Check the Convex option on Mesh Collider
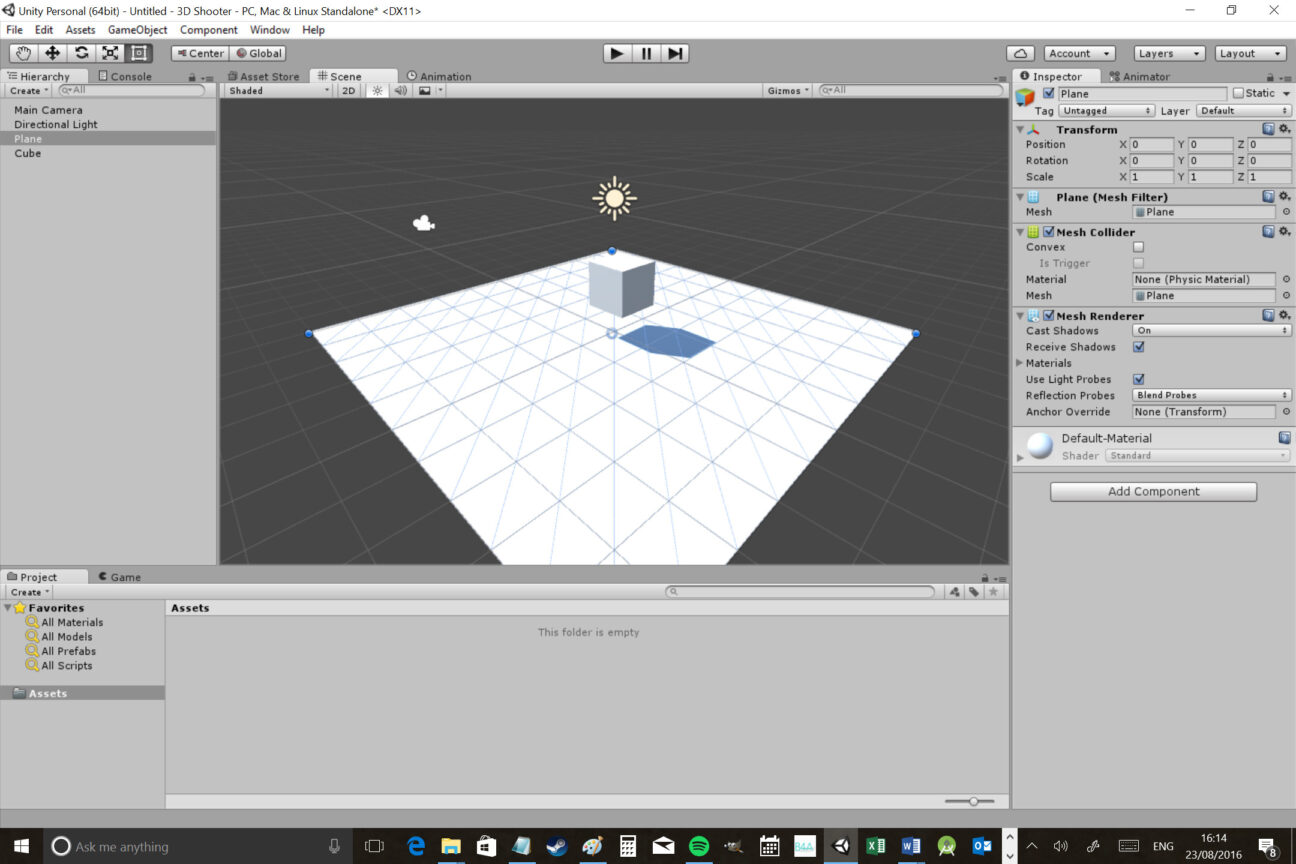This screenshot has width=1296, height=864. [1137, 247]
